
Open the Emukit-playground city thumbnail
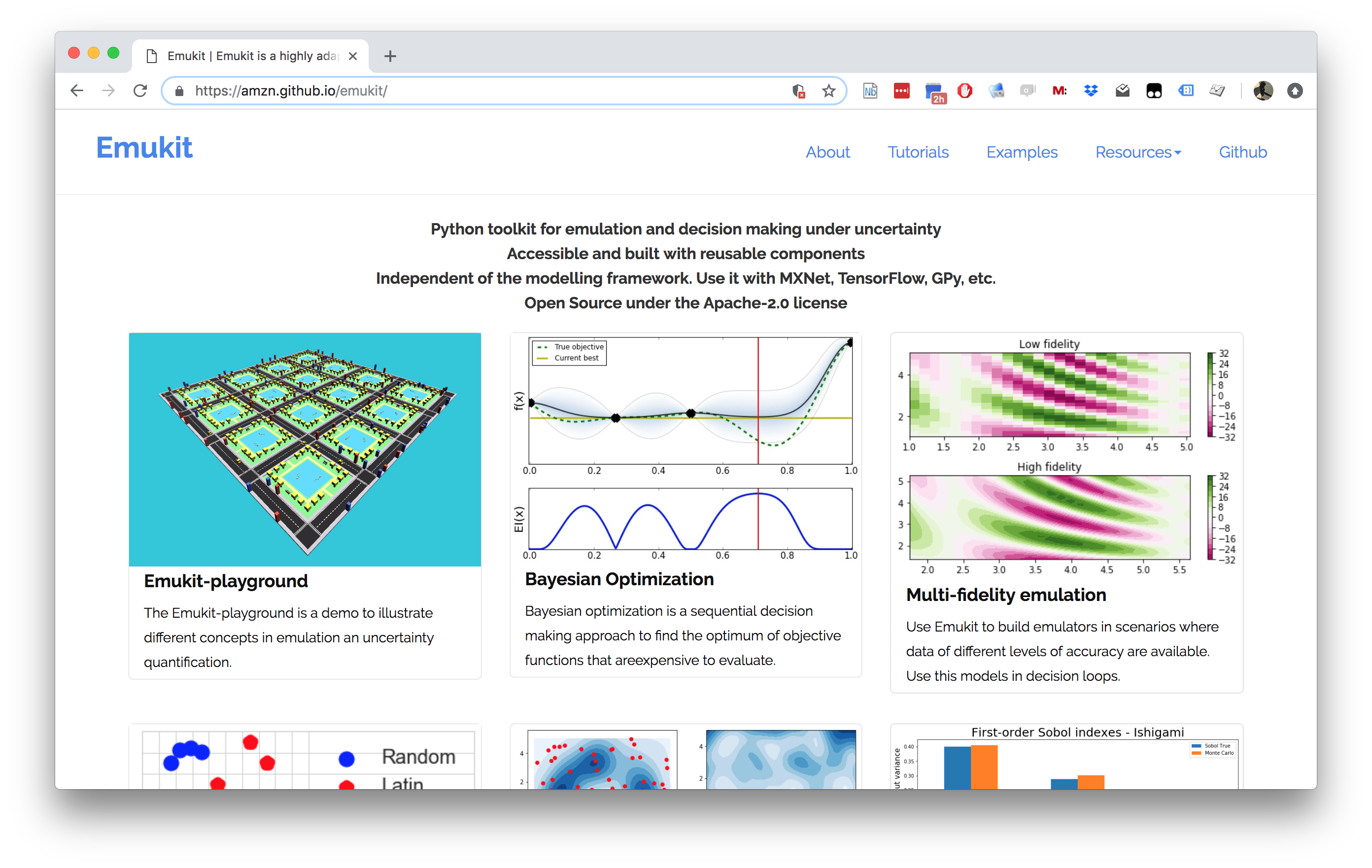point(305,449)
